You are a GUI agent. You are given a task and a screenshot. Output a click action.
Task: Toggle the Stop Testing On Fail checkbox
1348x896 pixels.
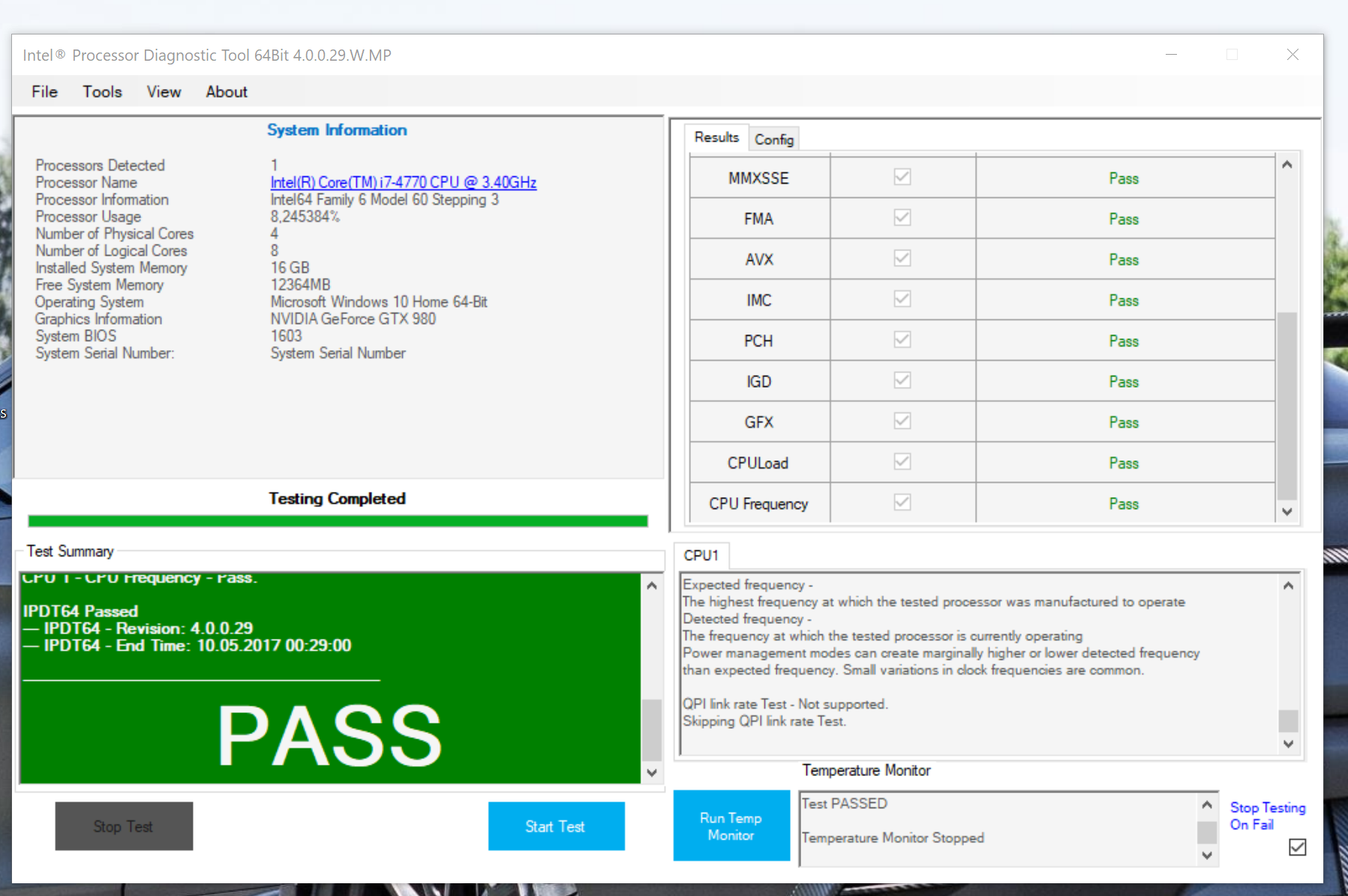1297,847
